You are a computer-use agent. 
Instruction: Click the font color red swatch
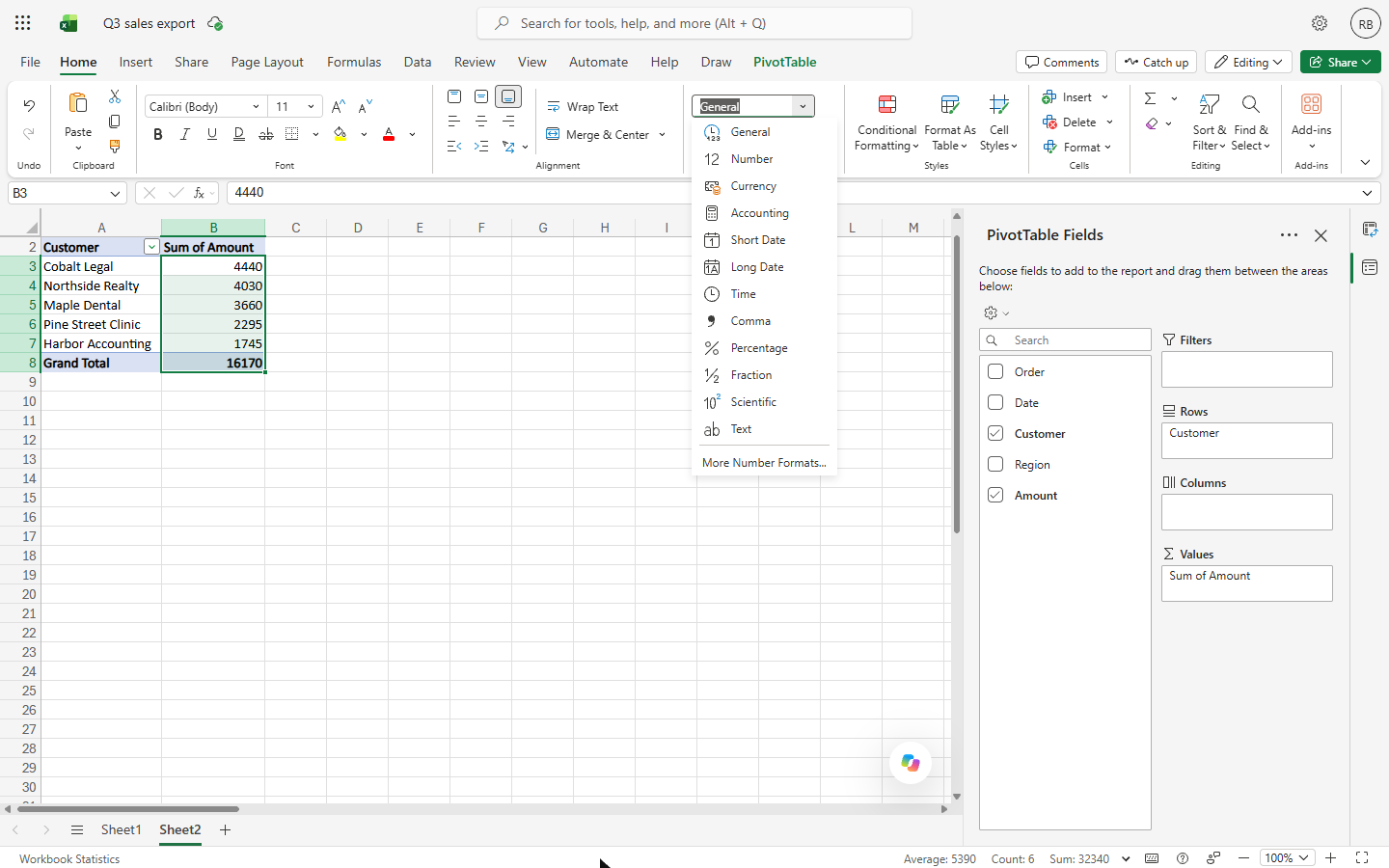click(389, 134)
